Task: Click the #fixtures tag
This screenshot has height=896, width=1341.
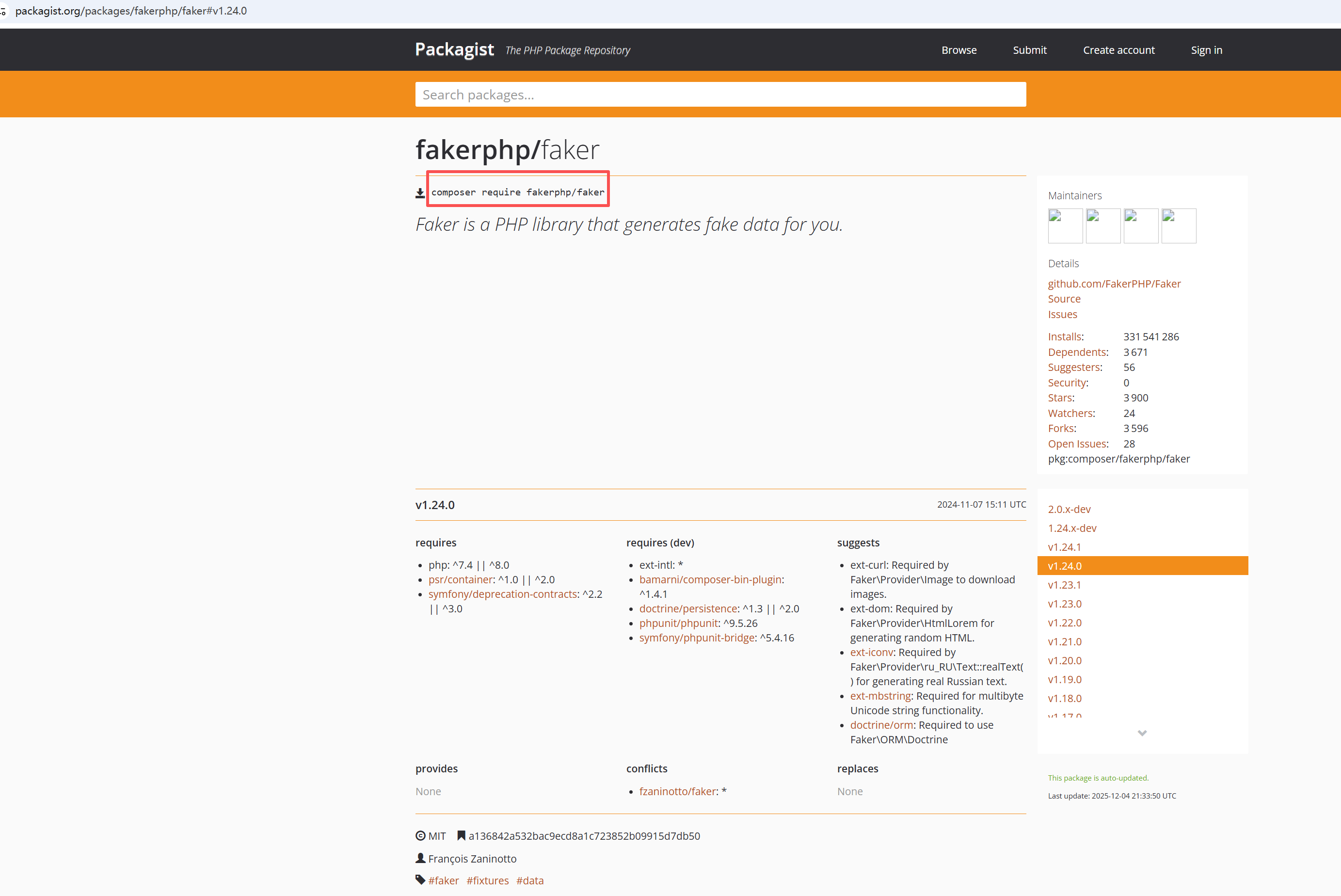Action: 487,880
